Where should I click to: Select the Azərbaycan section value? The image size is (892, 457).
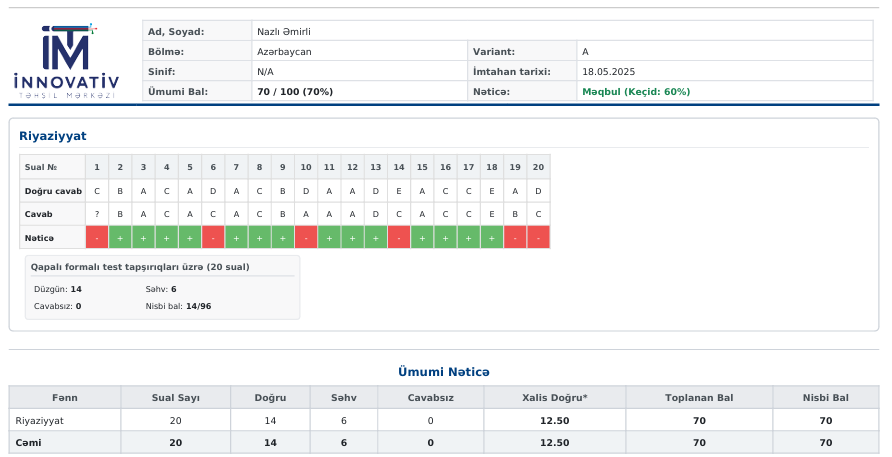[284, 52]
